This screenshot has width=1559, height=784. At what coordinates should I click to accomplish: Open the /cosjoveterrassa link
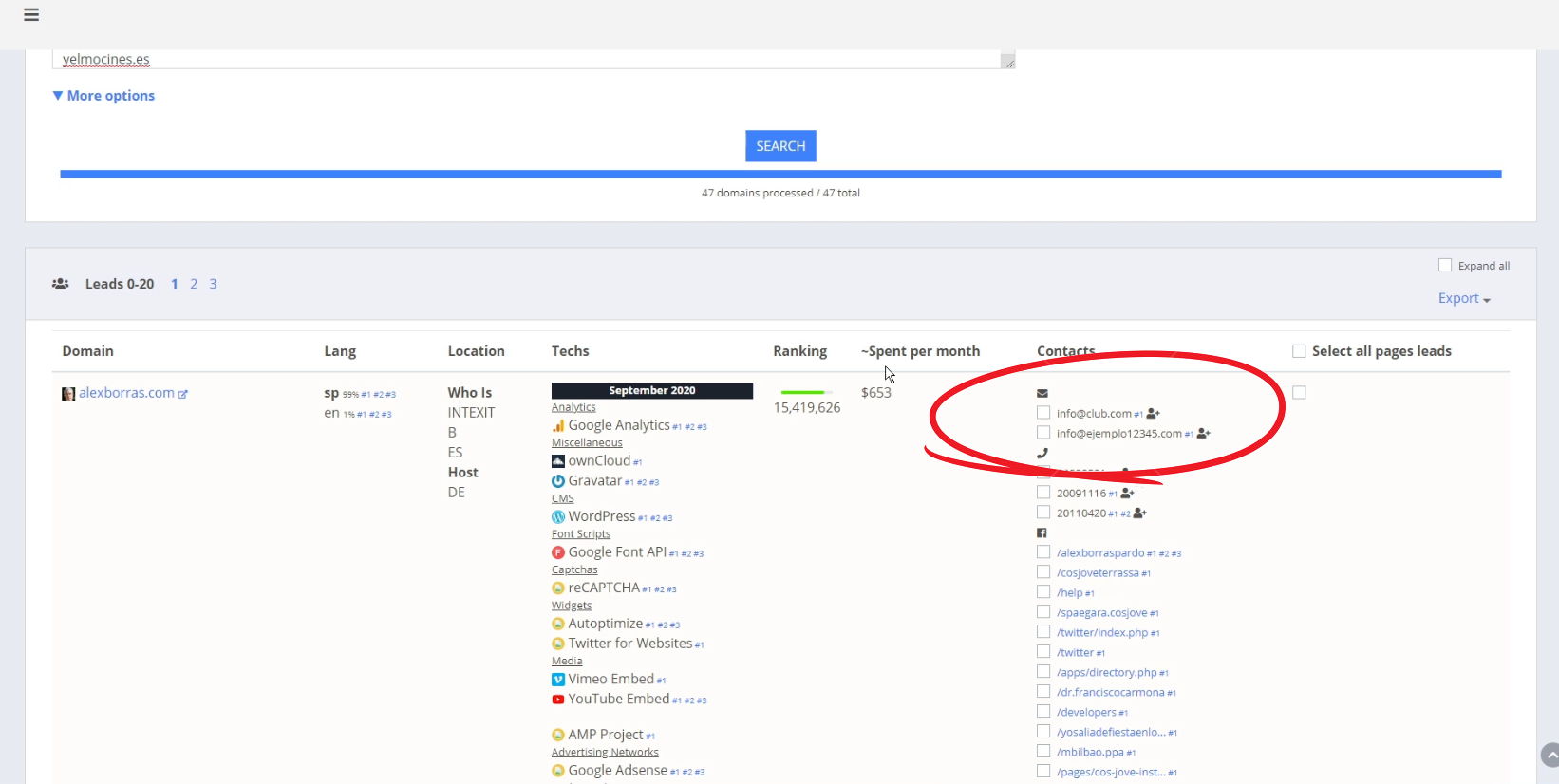click(1098, 573)
